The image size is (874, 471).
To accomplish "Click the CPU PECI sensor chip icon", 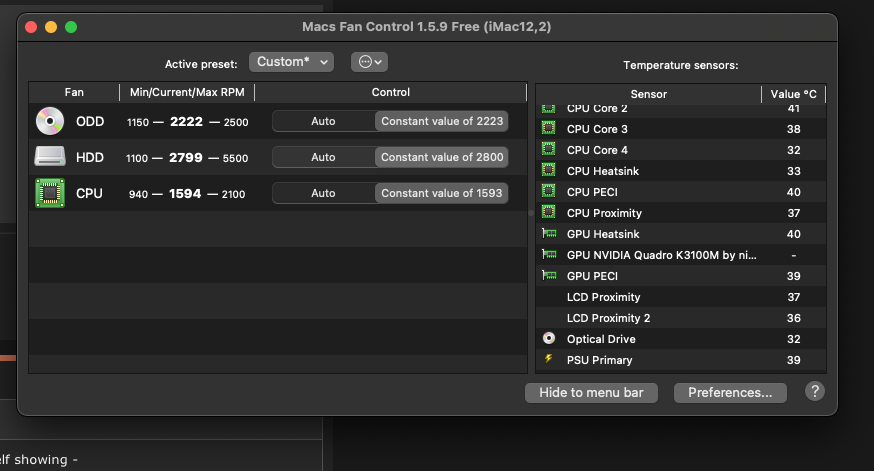I will pyautogui.click(x=548, y=191).
